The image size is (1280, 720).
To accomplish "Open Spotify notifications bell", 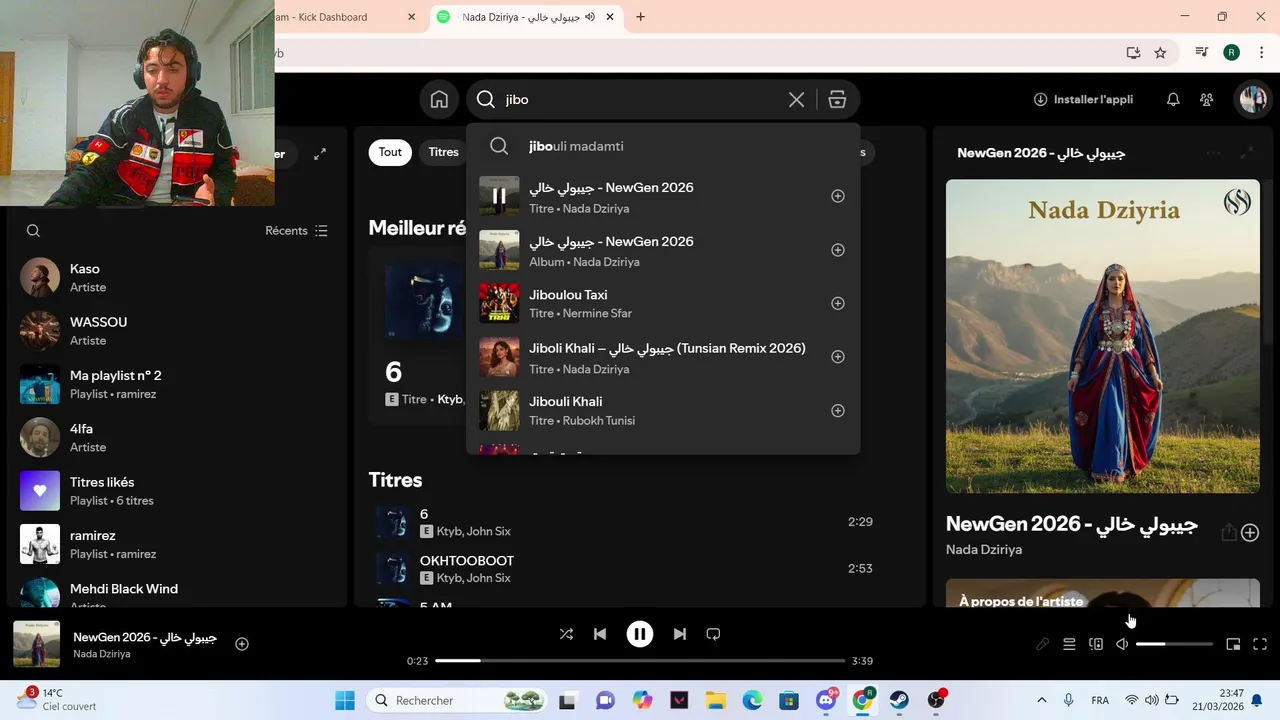I will click(x=1173, y=99).
